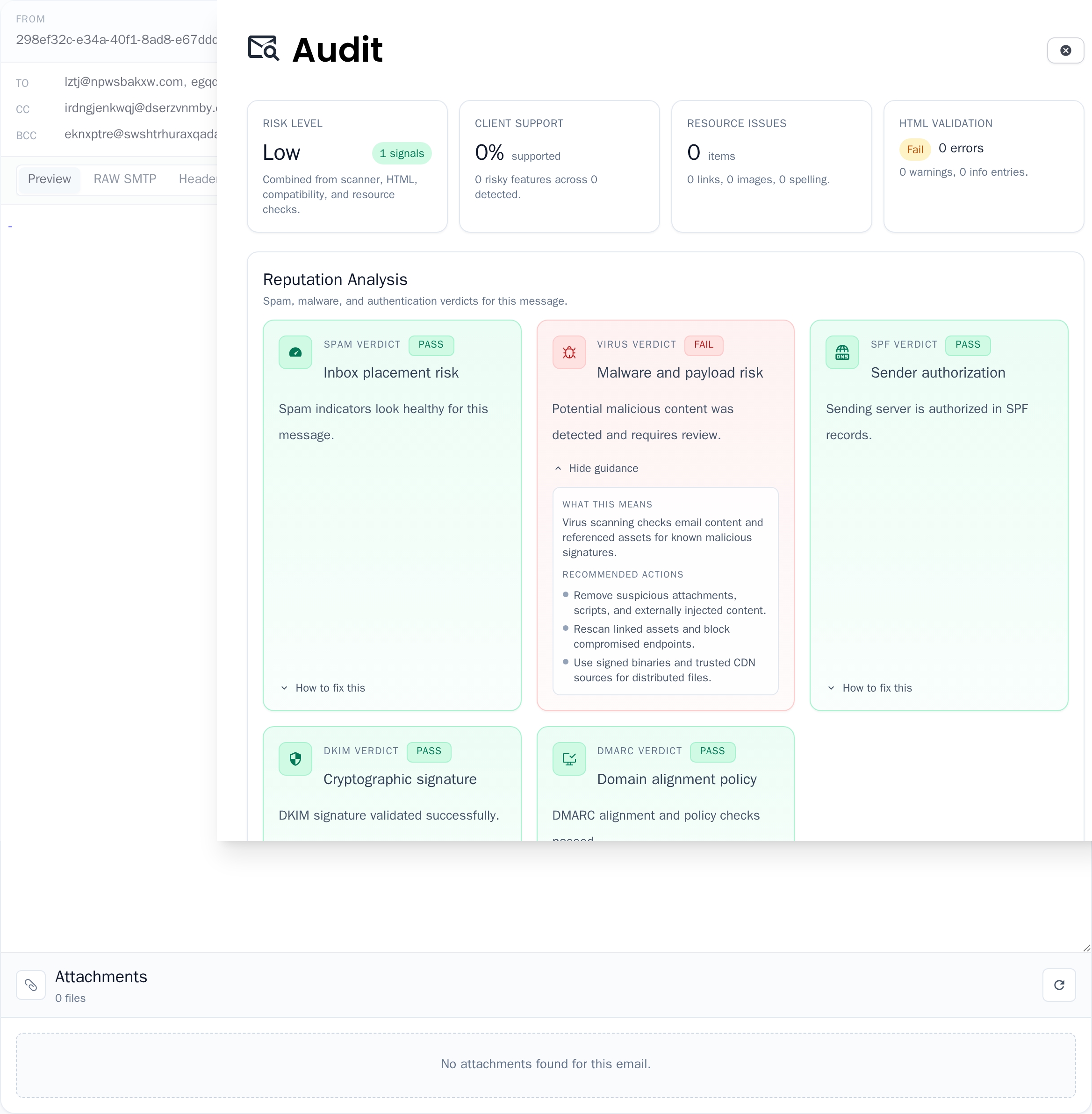The height and width of the screenshot is (1114, 1092).
Task: Close the Audit panel
Action: (x=1065, y=50)
